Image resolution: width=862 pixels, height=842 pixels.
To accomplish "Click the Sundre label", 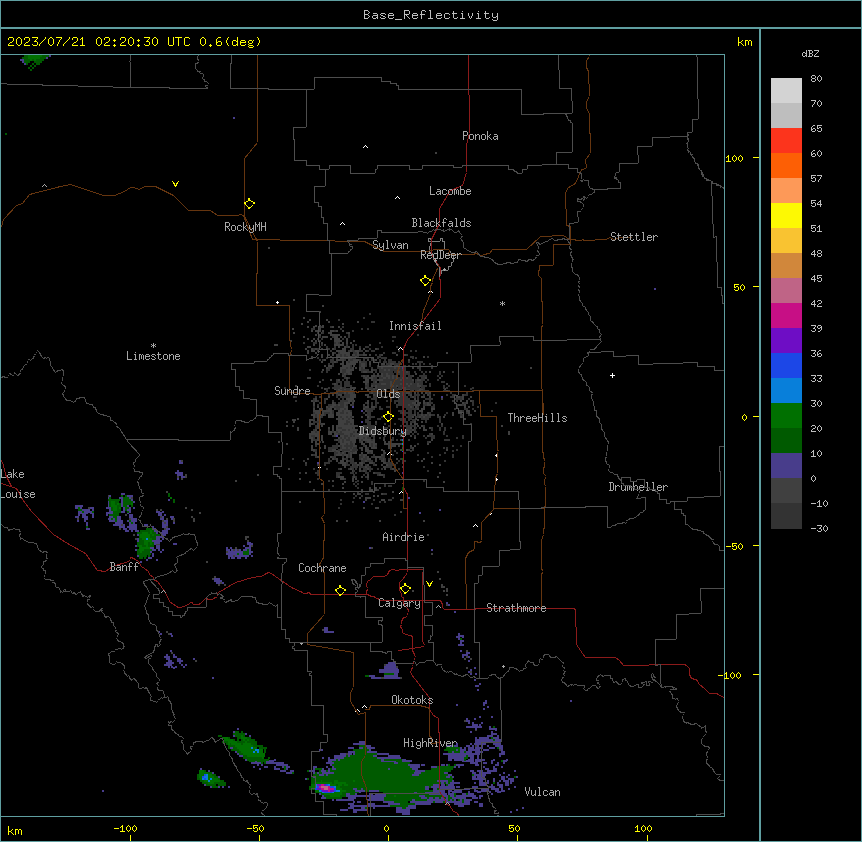I will pyautogui.click(x=292, y=391).
